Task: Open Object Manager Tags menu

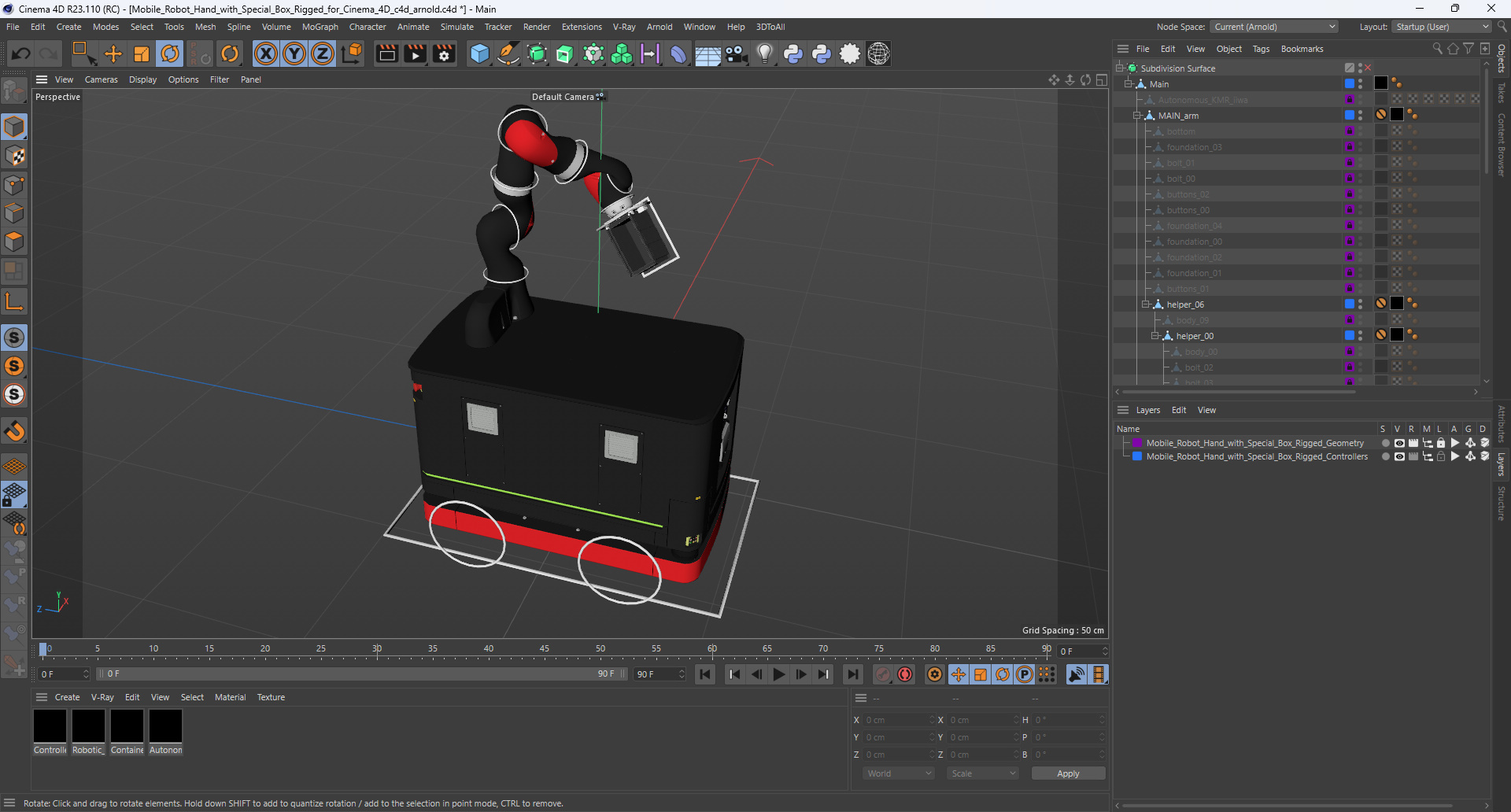Action: coord(1261,49)
